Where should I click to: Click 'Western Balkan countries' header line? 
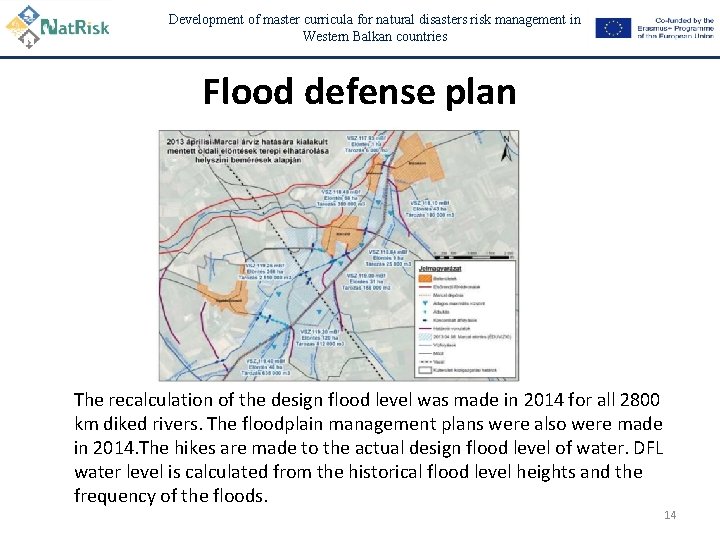(x=375, y=36)
